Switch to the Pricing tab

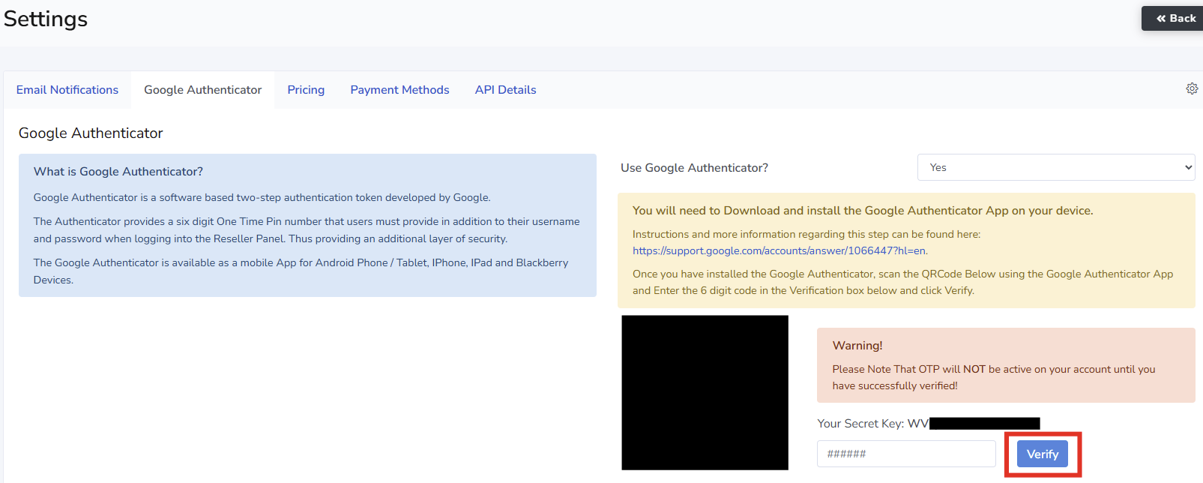pyautogui.click(x=306, y=90)
